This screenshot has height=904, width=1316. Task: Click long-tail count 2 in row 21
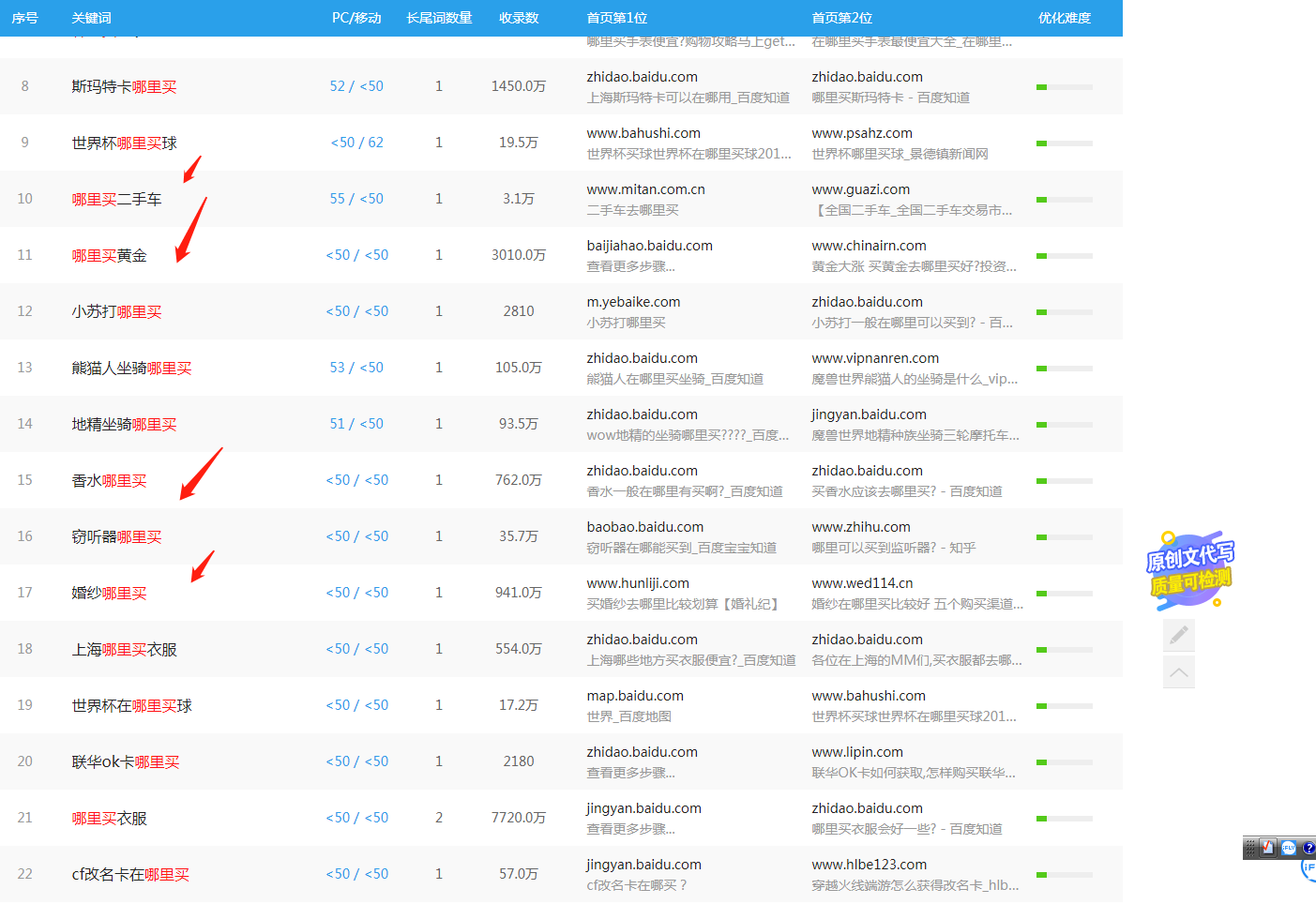438,818
